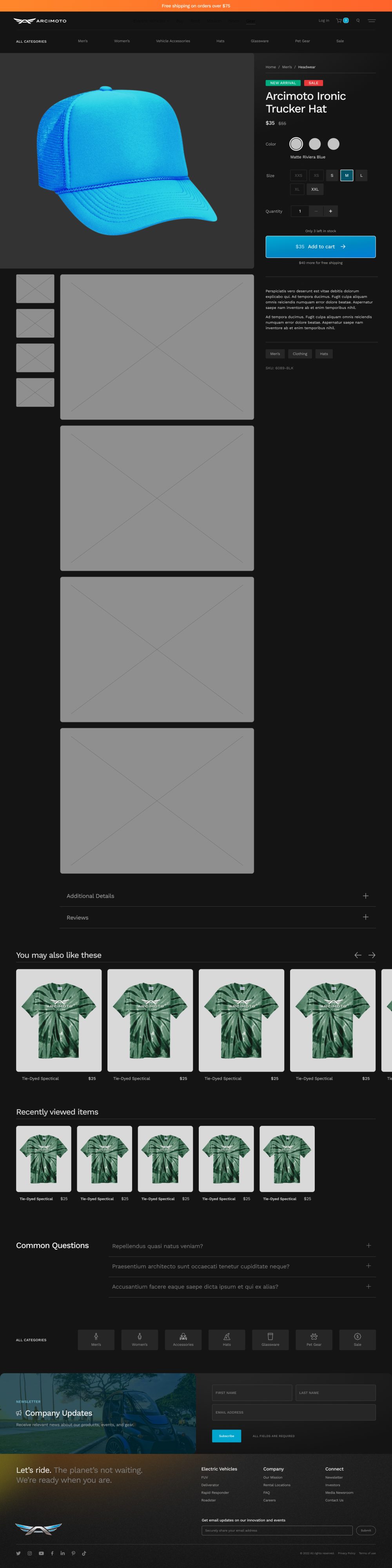Image resolution: width=392 pixels, height=1568 pixels.
Task: Open the YouTube social icon
Action: [41, 1553]
